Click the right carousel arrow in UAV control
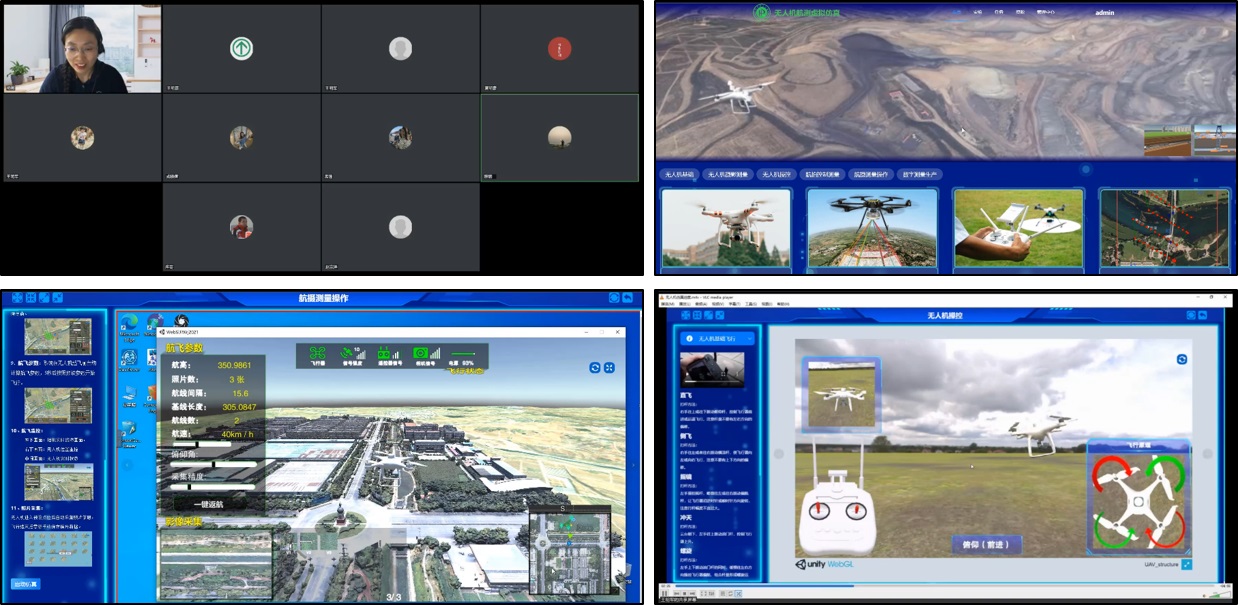 coord(1205,451)
